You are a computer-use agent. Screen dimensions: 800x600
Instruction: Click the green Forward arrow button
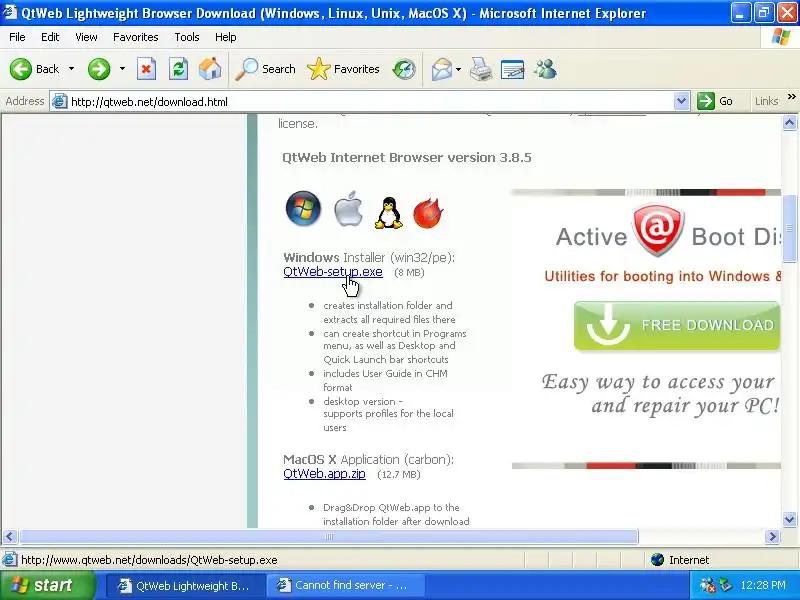point(99,69)
